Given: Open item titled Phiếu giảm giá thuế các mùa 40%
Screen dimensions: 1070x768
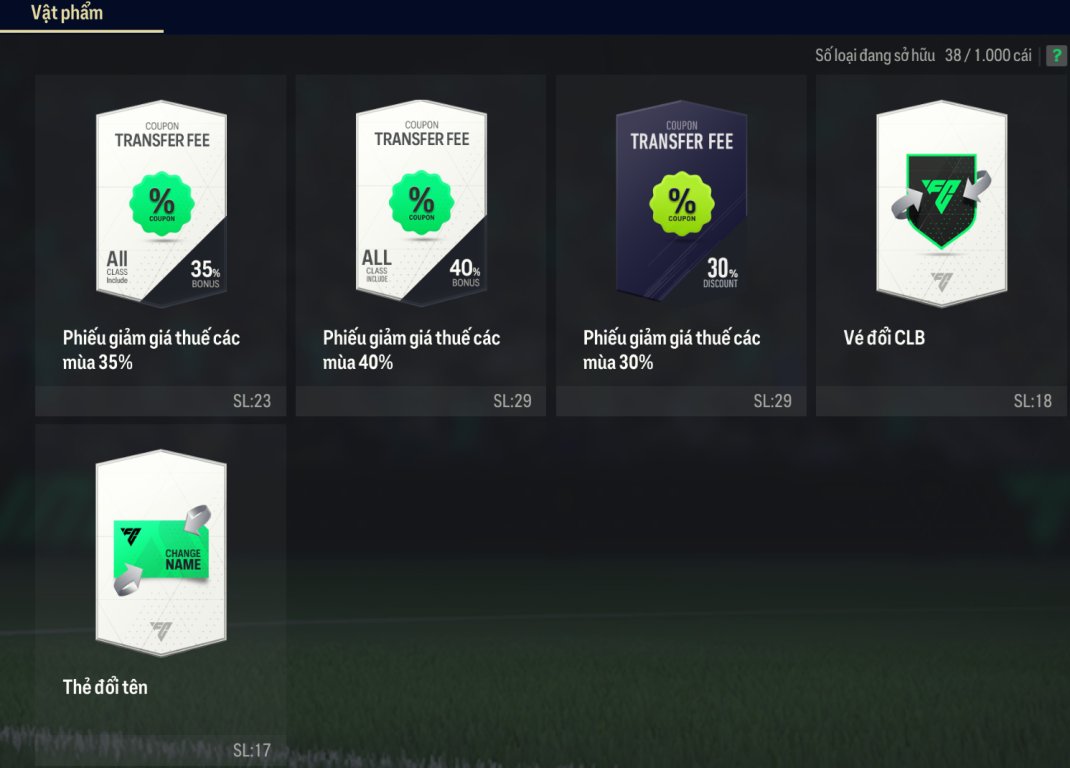Looking at the screenshot, I should point(411,350).
